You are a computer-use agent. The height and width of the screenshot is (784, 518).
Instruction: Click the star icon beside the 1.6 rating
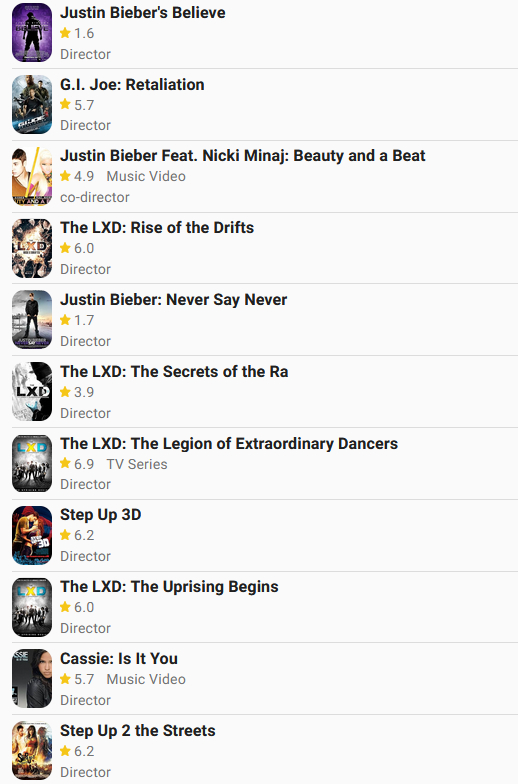coord(65,33)
